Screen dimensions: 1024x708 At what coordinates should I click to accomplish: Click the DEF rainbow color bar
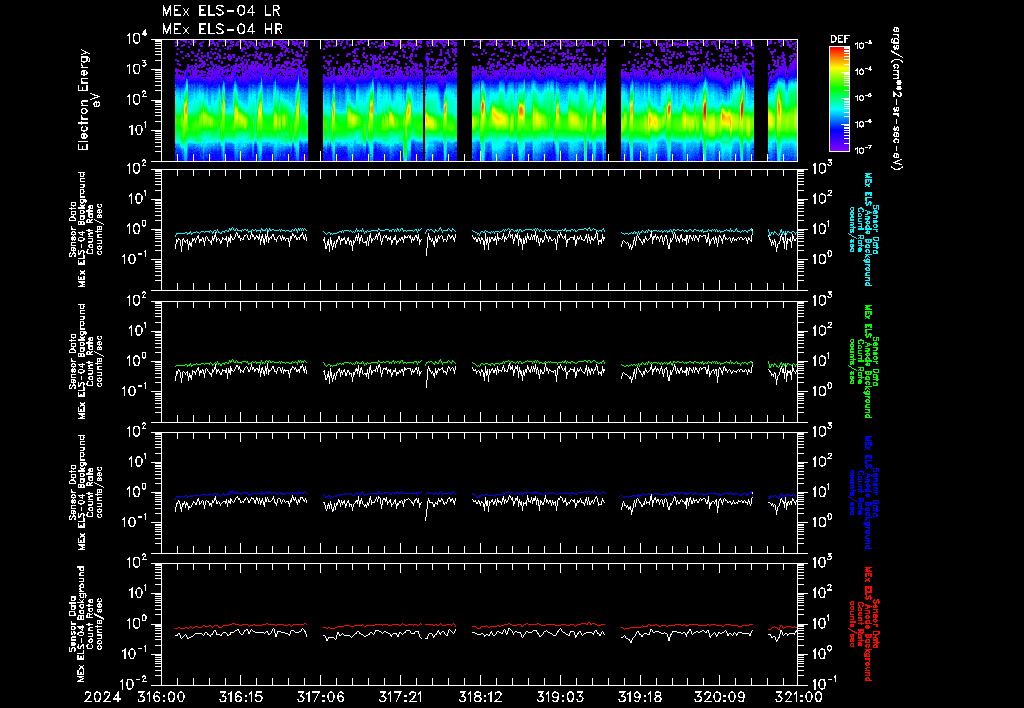(x=838, y=99)
